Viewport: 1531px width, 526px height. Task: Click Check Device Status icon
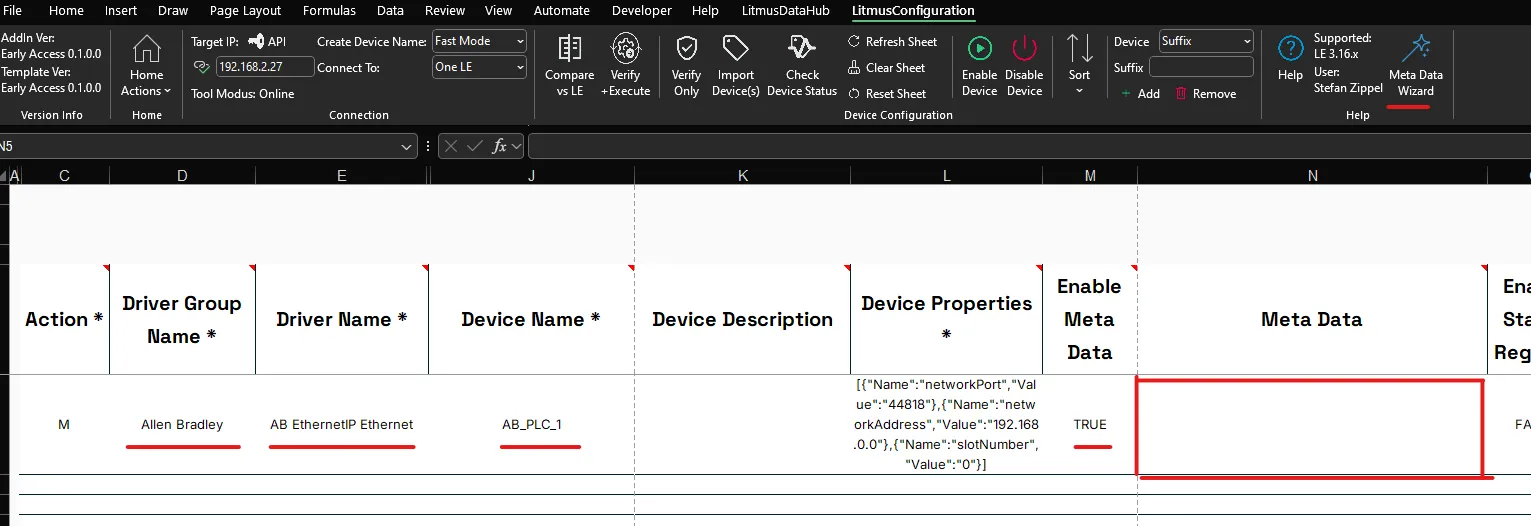[802, 48]
